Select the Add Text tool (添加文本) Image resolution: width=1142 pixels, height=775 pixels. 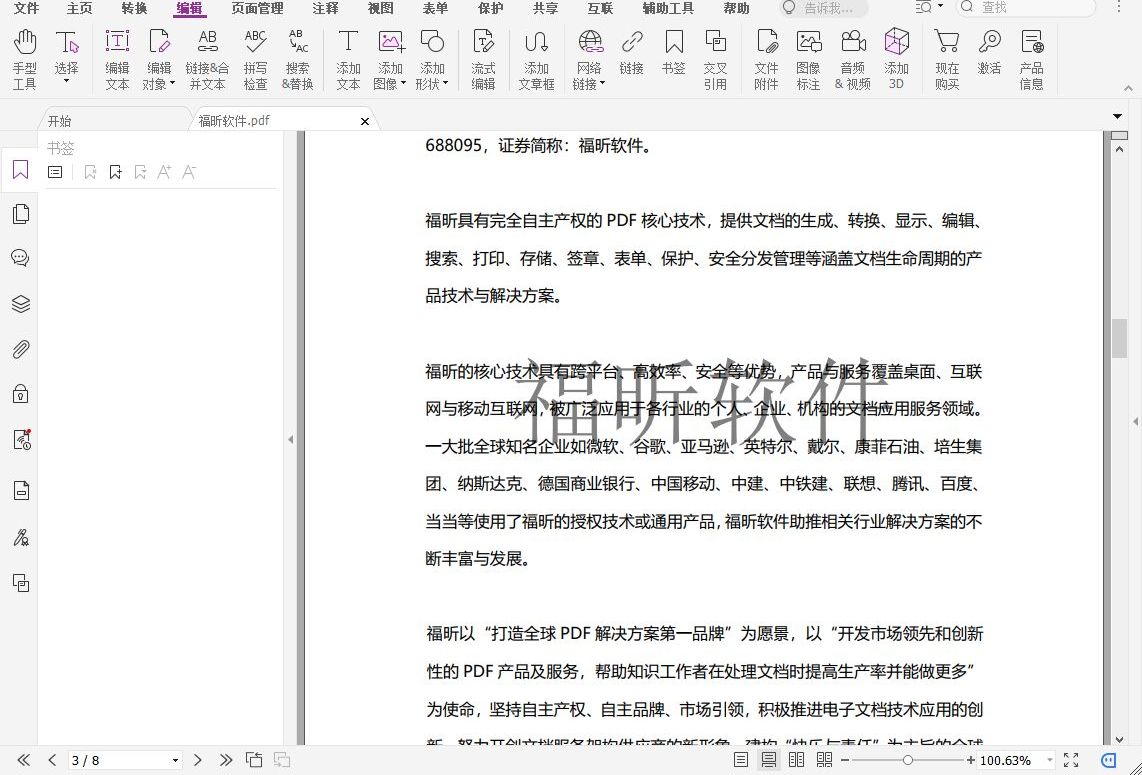348,57
